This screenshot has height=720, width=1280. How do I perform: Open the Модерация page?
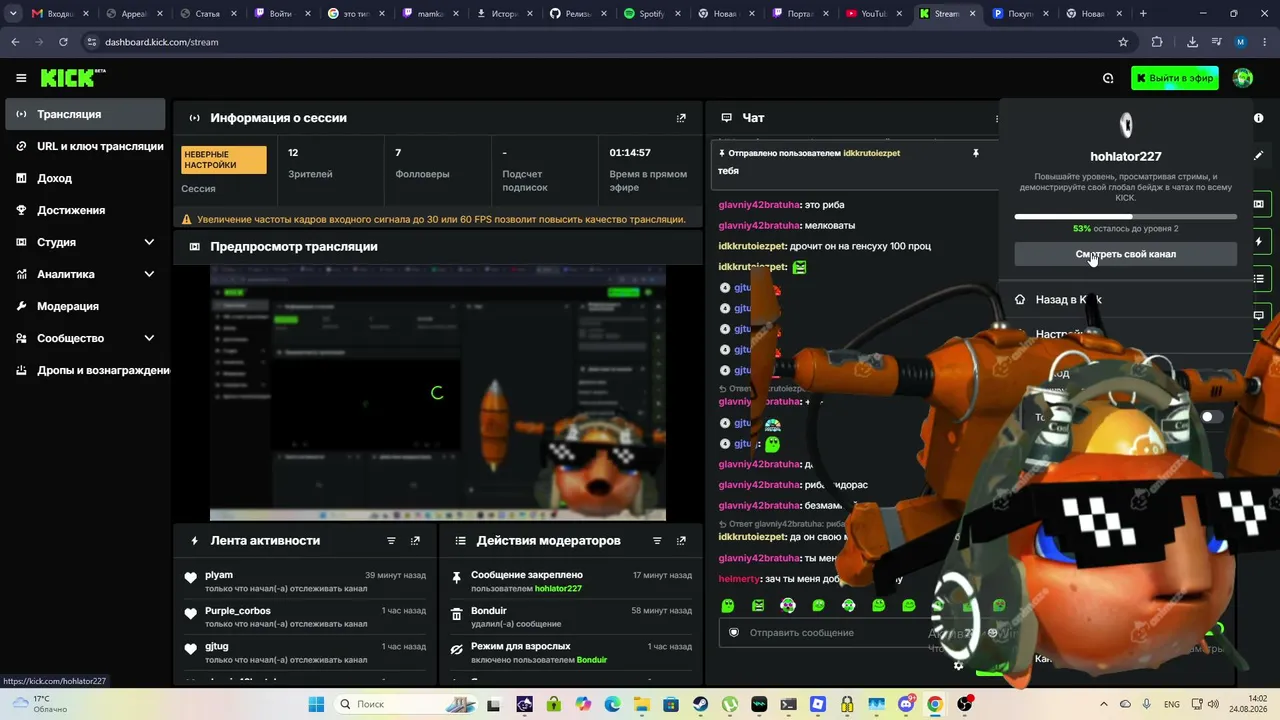85,306
